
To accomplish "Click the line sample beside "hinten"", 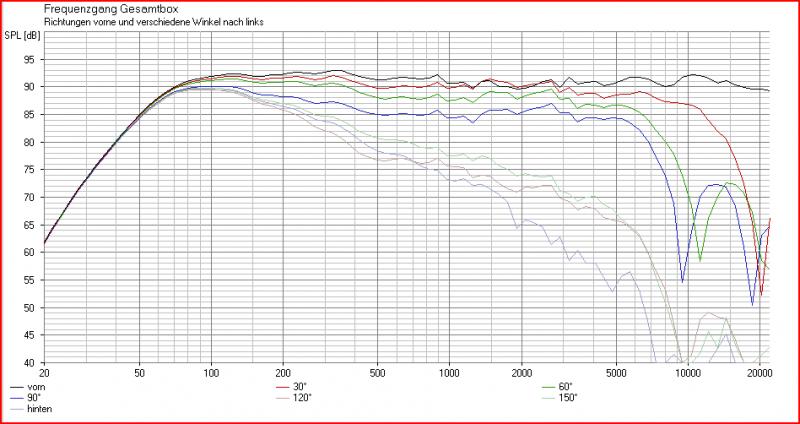I will (x=16, y=410).
